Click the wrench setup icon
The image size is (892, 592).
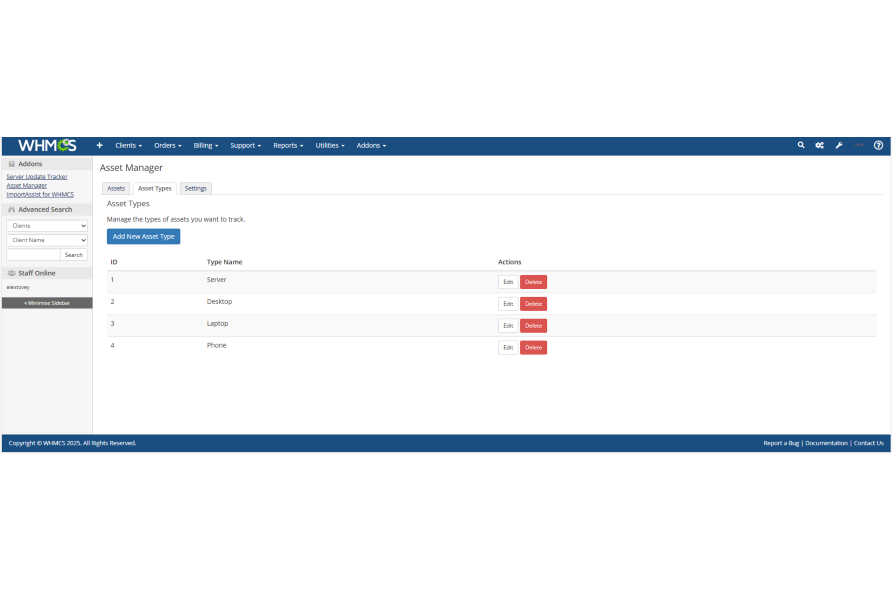click(839, 146)
